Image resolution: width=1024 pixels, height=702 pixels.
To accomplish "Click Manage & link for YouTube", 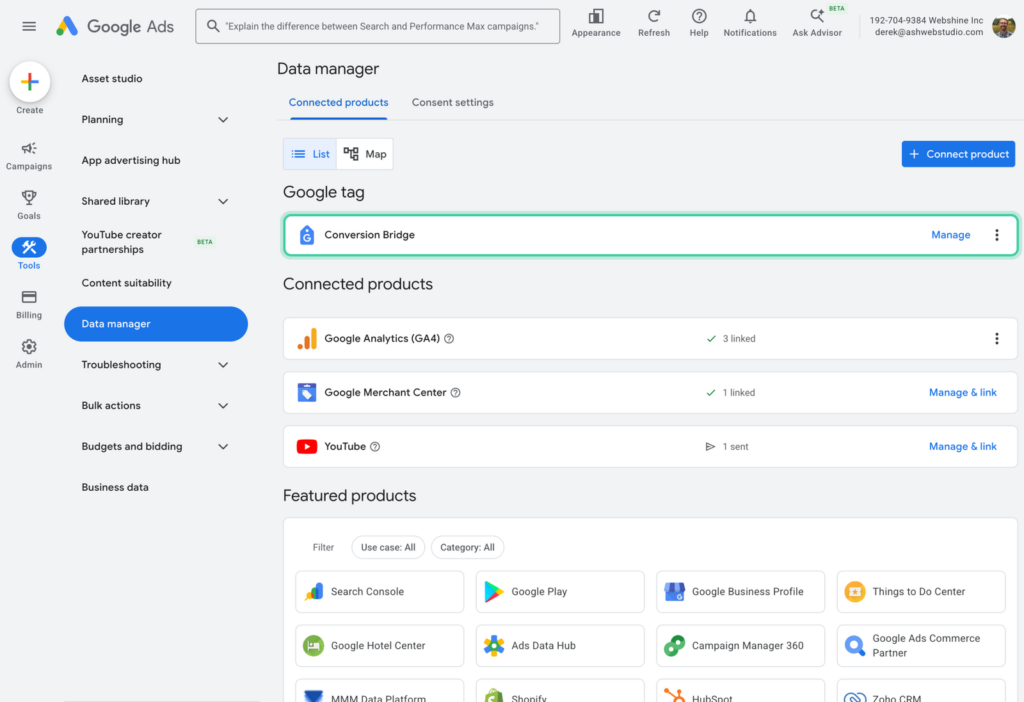I will pos(963,447).
